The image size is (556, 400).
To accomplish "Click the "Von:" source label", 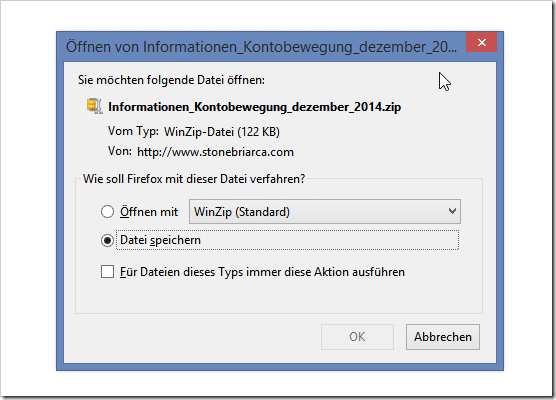I will (120, 151).
